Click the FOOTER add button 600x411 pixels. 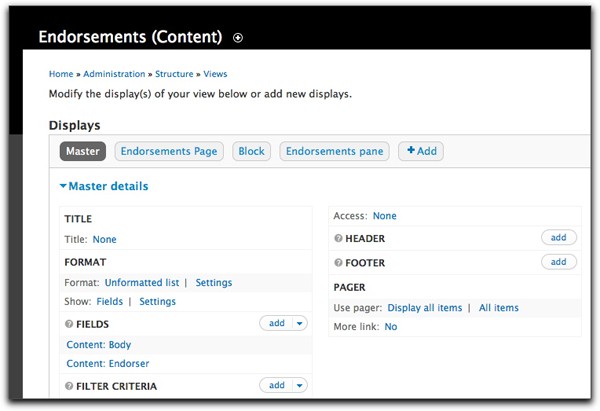pyautogui.click(x=558, y=262)
